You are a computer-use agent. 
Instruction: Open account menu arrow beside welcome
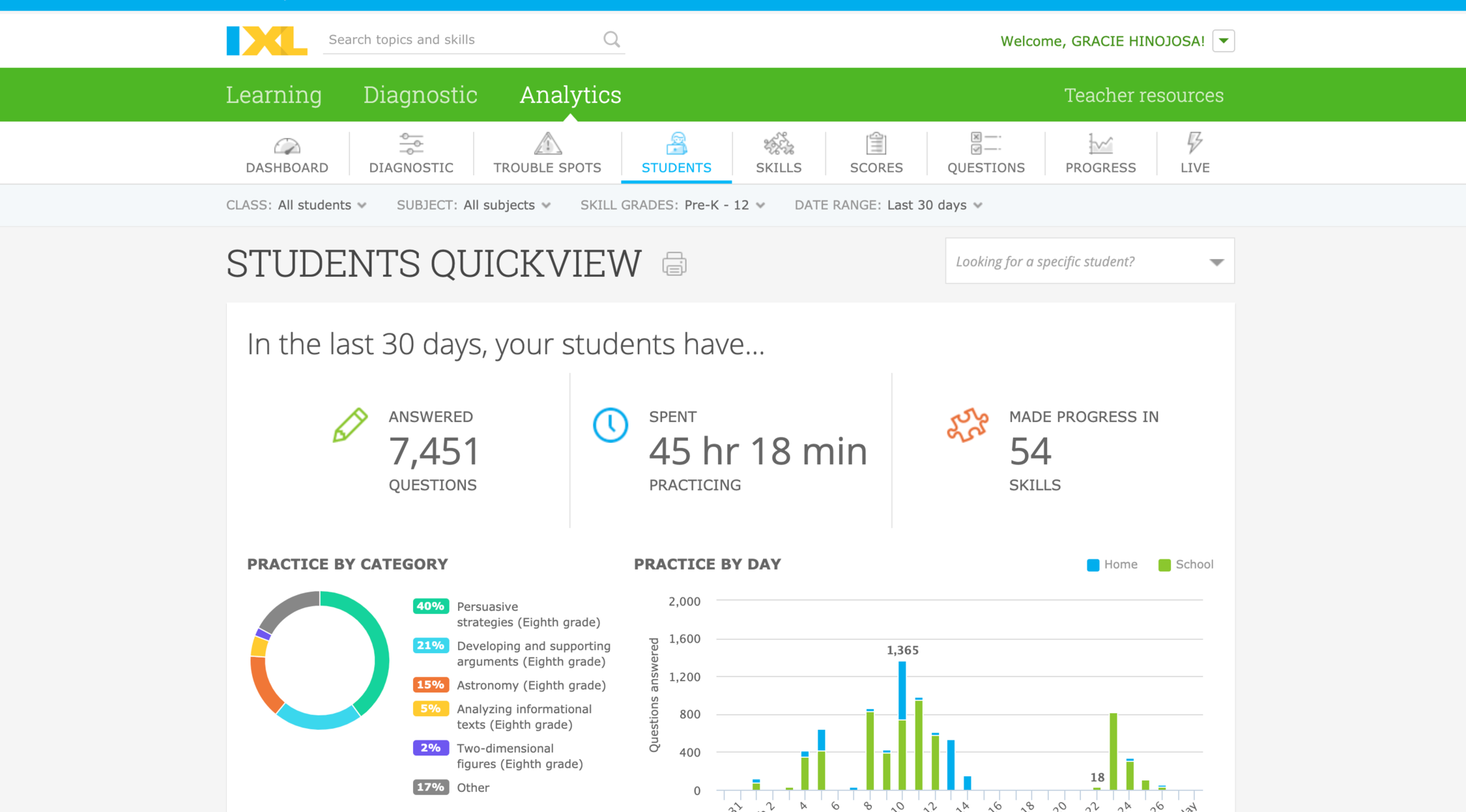[1224, 41]
